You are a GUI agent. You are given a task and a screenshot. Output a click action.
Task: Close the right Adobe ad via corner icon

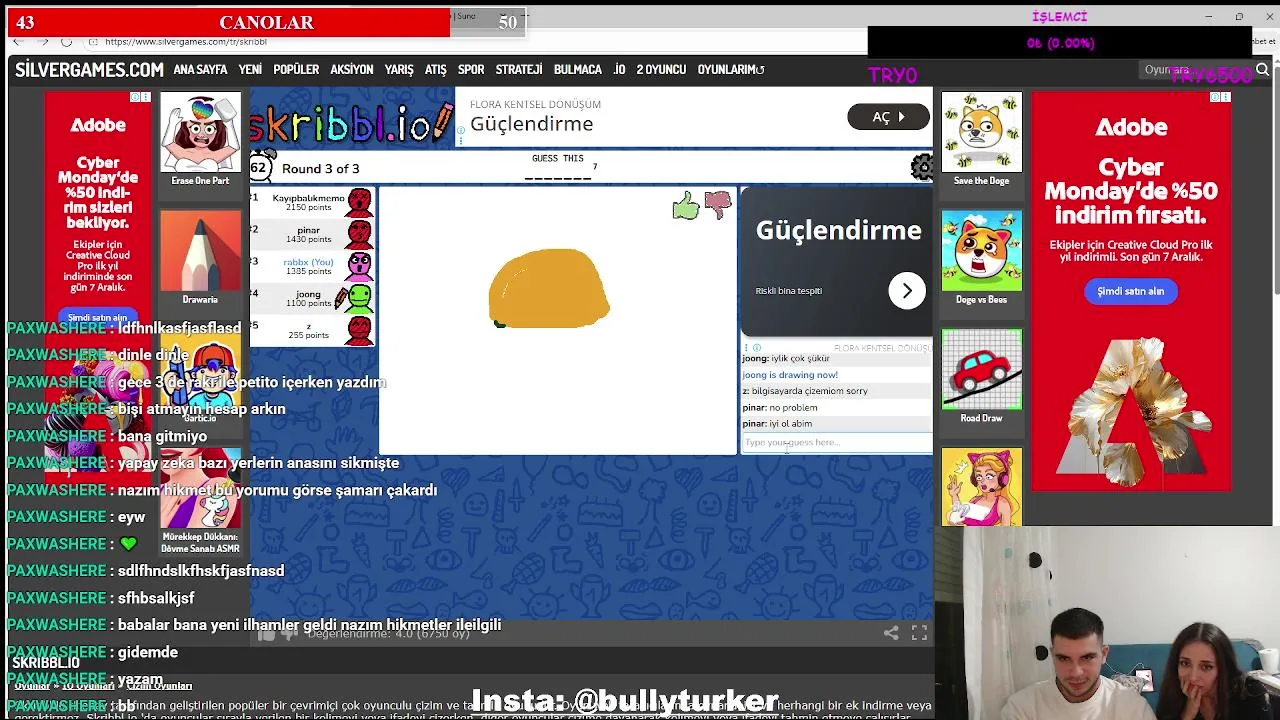coord(1226,97)
